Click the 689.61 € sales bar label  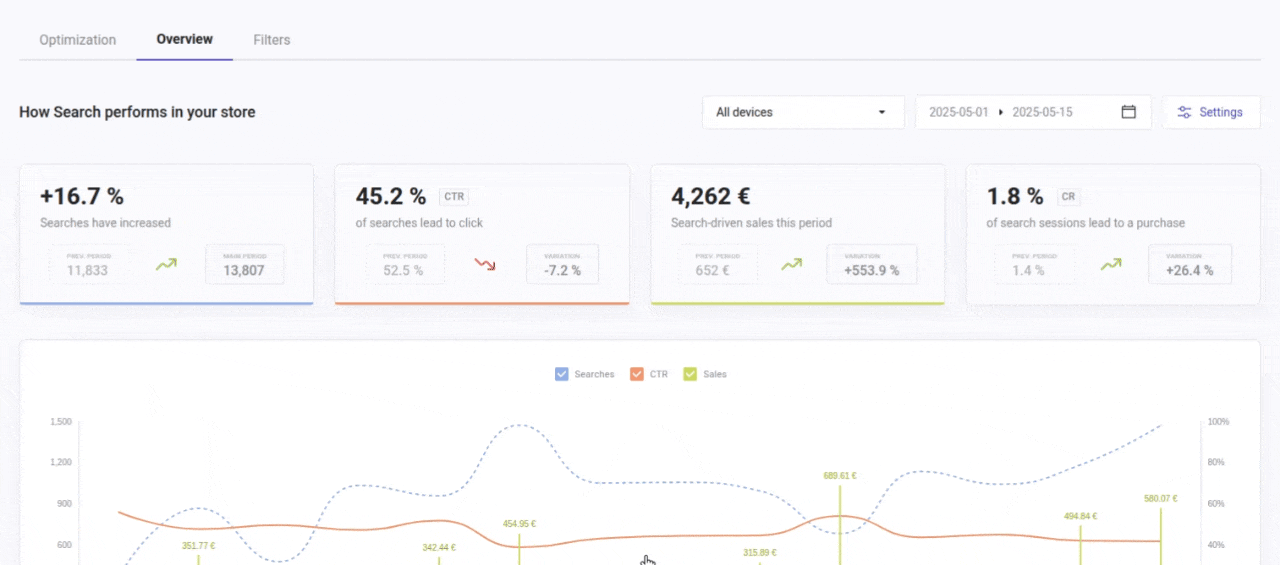[840, 476]
